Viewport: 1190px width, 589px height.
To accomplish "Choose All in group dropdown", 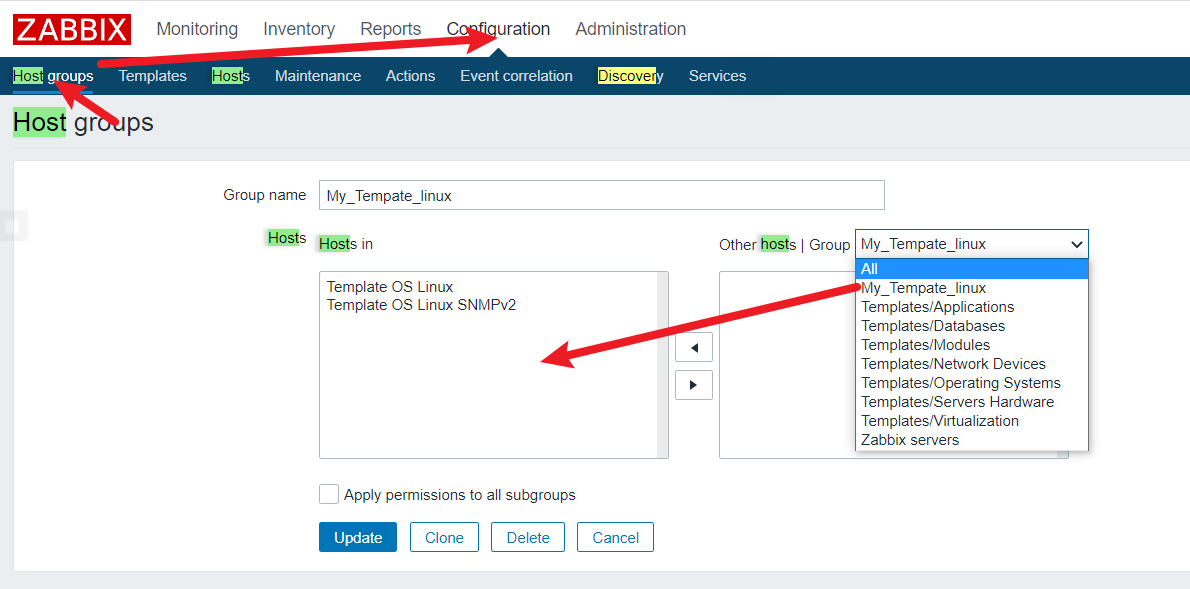I will tap(971, 269).
